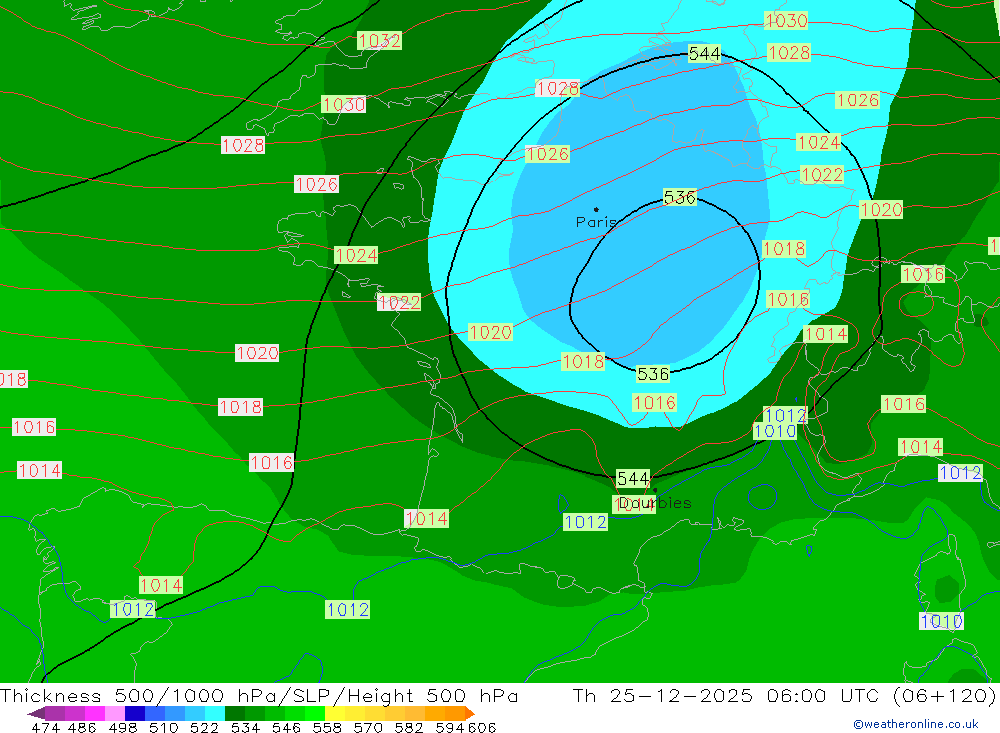Click the 1018 label left of the lower 536
Viewport: 1000px width, 733px height.
[x=583, y=362]
